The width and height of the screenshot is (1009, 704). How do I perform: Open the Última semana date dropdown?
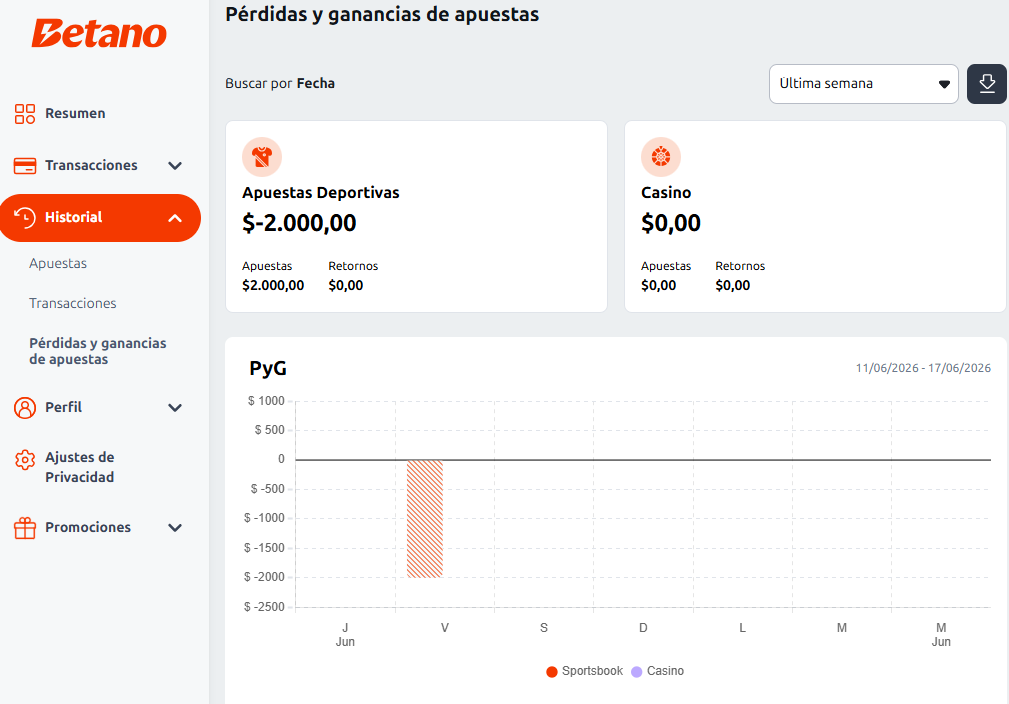click(864, 84)
